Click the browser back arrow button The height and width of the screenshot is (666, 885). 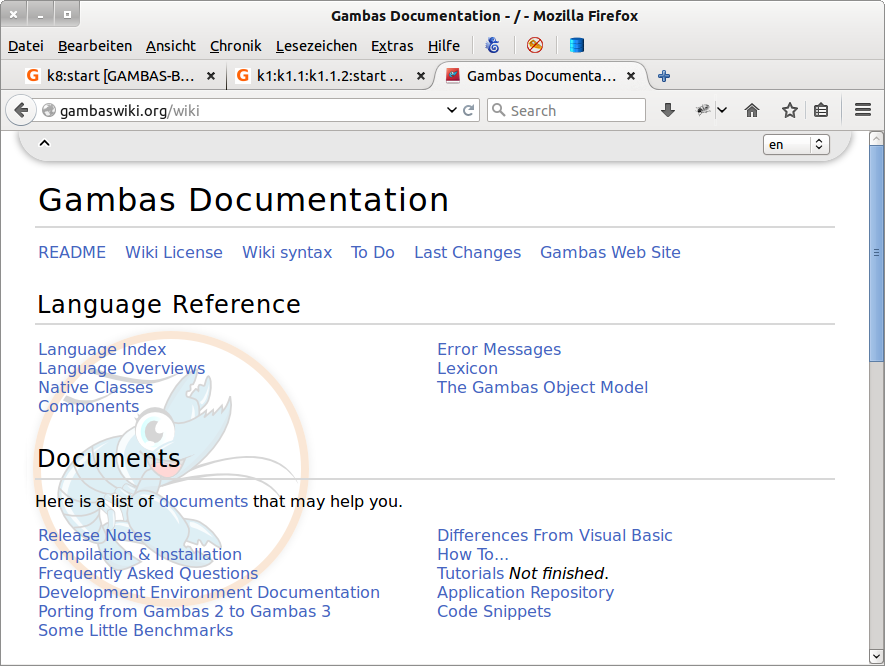pos(20,110)
